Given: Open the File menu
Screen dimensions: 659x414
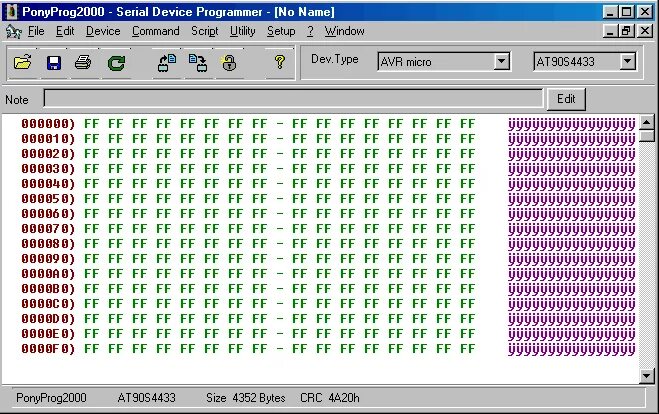Looking at the screenshot, I should (36, 31).
